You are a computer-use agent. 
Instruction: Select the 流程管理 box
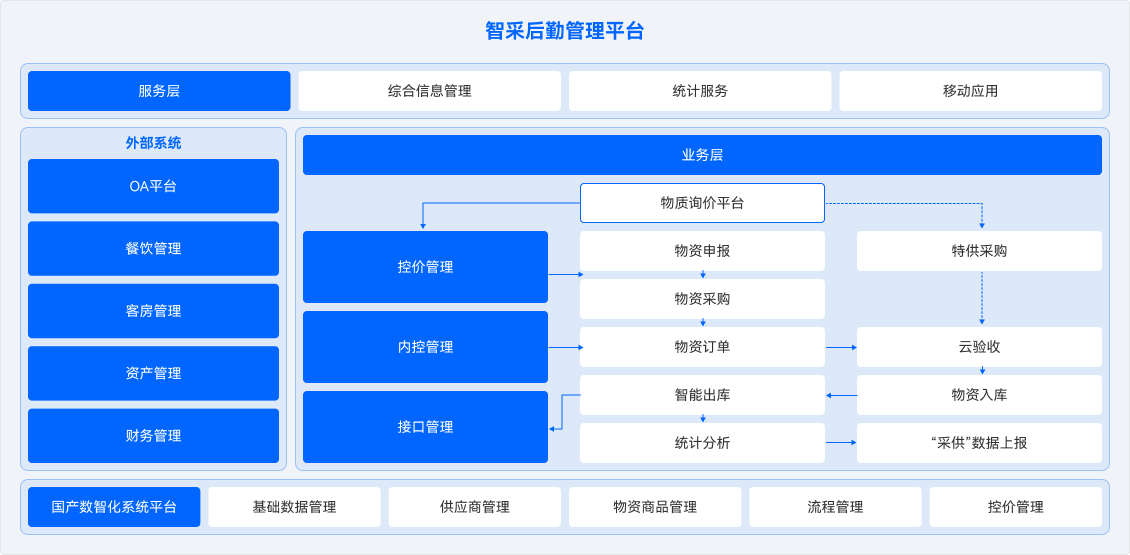coord(835,507)
